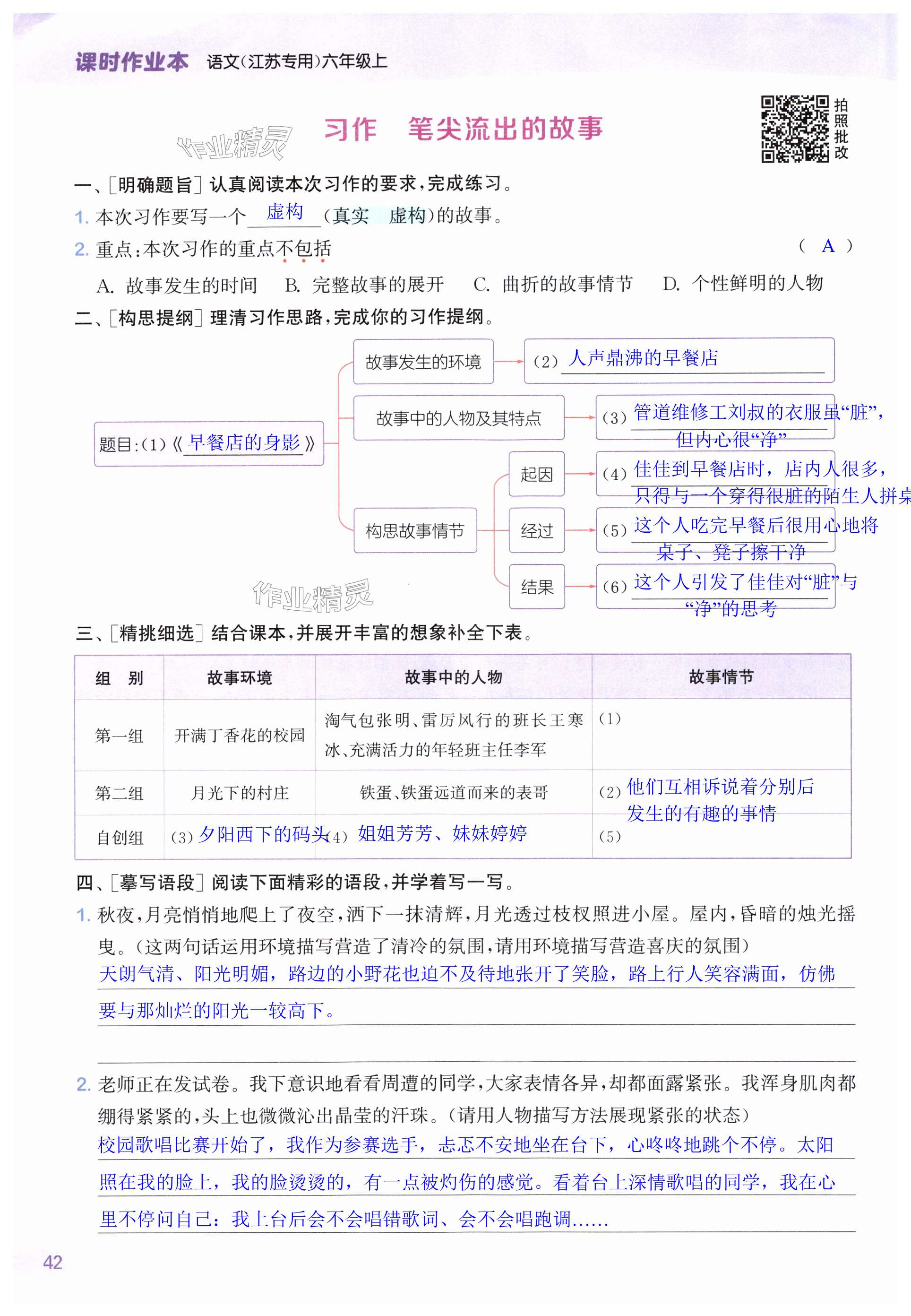Viewport: 911px width, 1316px height.
Task: Click the title answer 早餐店的身影
Action: (244, 442)
